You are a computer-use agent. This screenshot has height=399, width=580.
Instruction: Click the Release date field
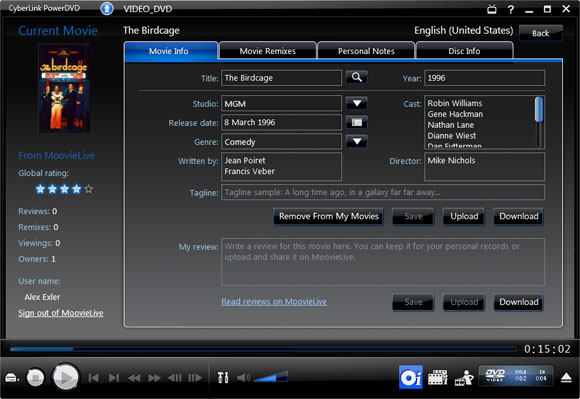point(281,122)
